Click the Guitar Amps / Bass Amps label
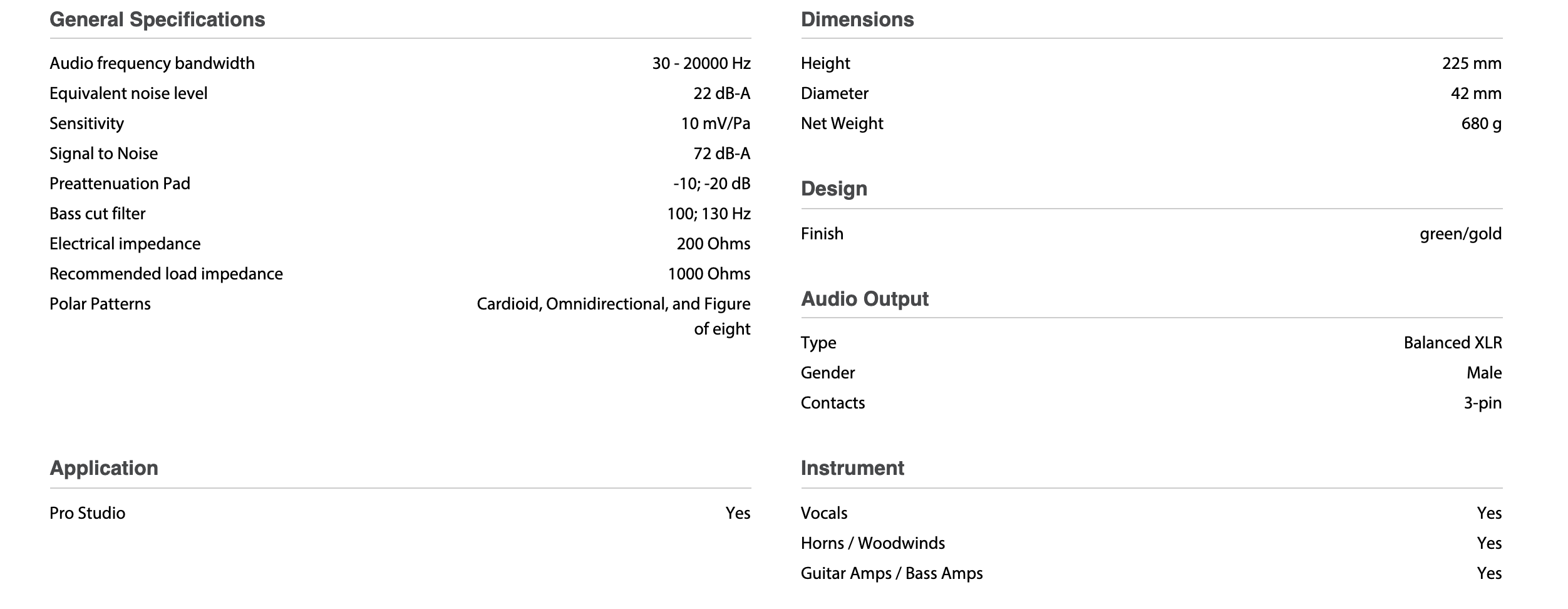The height and width of the screenshot is (609, 1568). coord(891,573)
